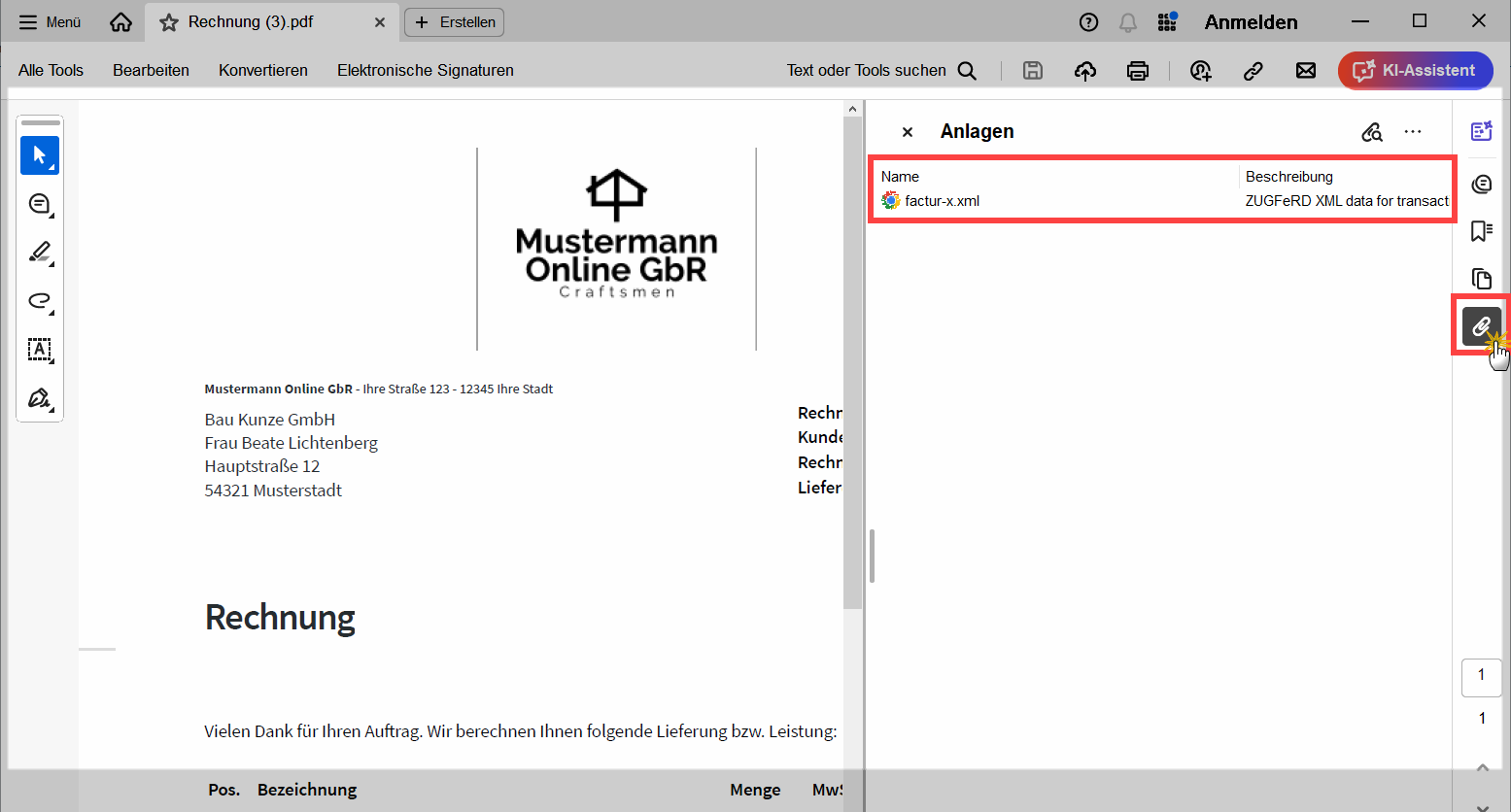The height and width of the screenshot is (812, 1511).
Task: Click the Menge table header
Action: [x=755, y=790]
